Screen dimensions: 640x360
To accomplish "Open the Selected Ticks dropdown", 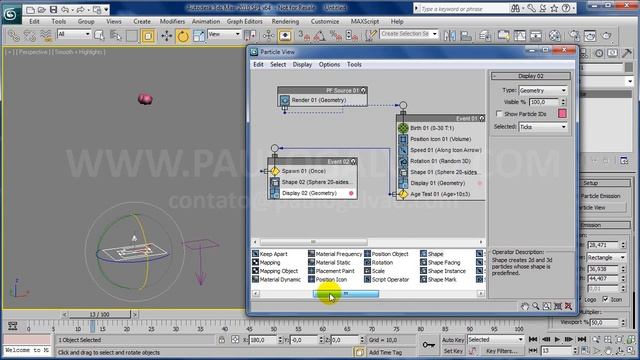I will (543, 127).
